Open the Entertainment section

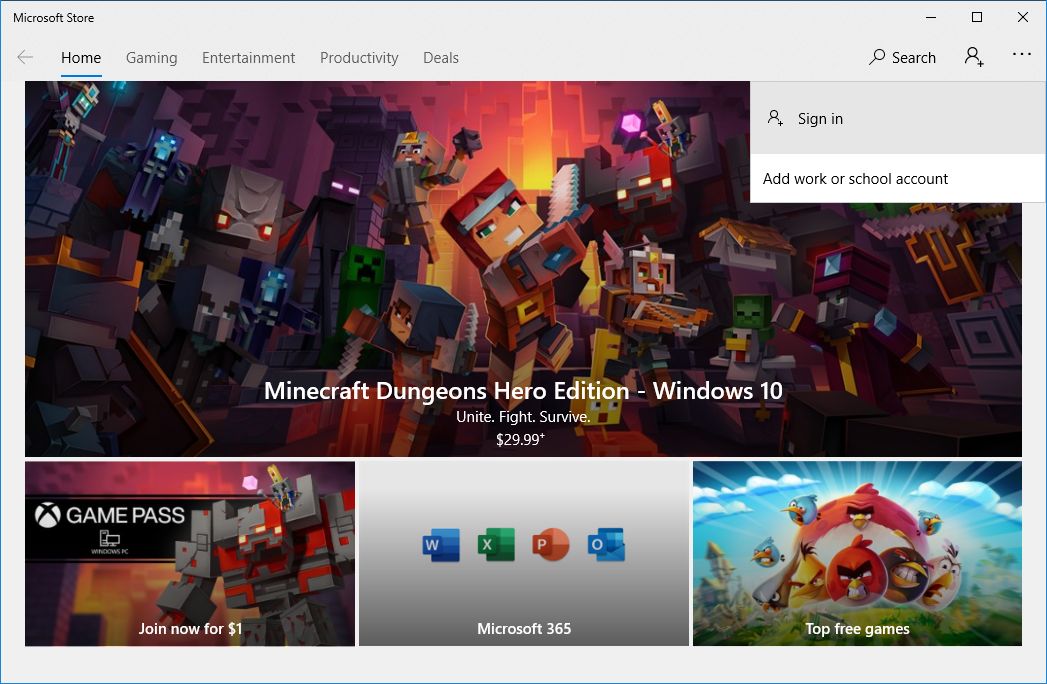pyautogui.click(x=248, y=58)
